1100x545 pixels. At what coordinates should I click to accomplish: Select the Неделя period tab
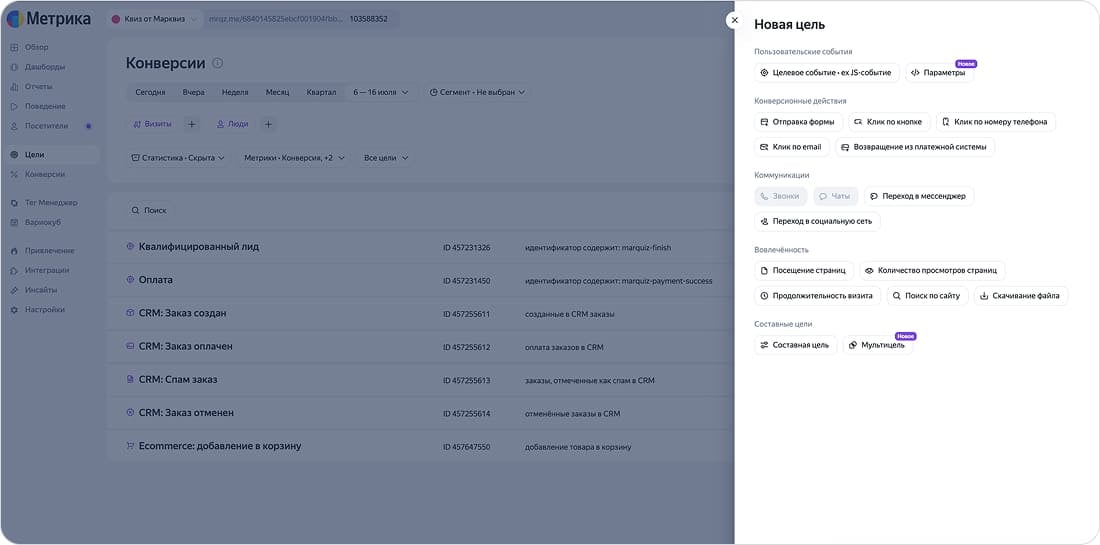(x=235, y=92)
